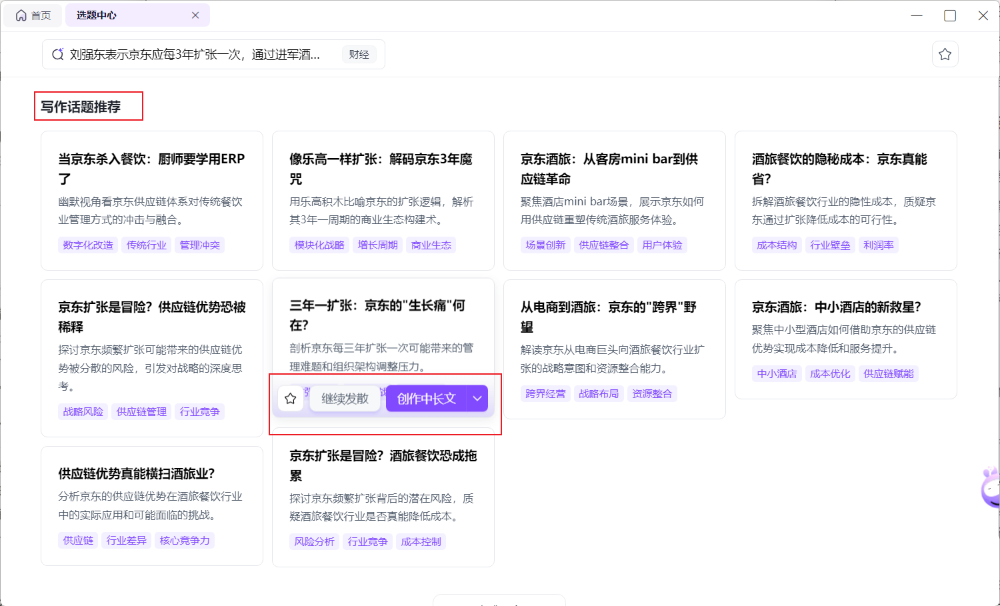The image size is (1000, 606).
Task: Click 行业竞争 tag under 供应链优势恐被稀释
Action: [x=200, y=411]
